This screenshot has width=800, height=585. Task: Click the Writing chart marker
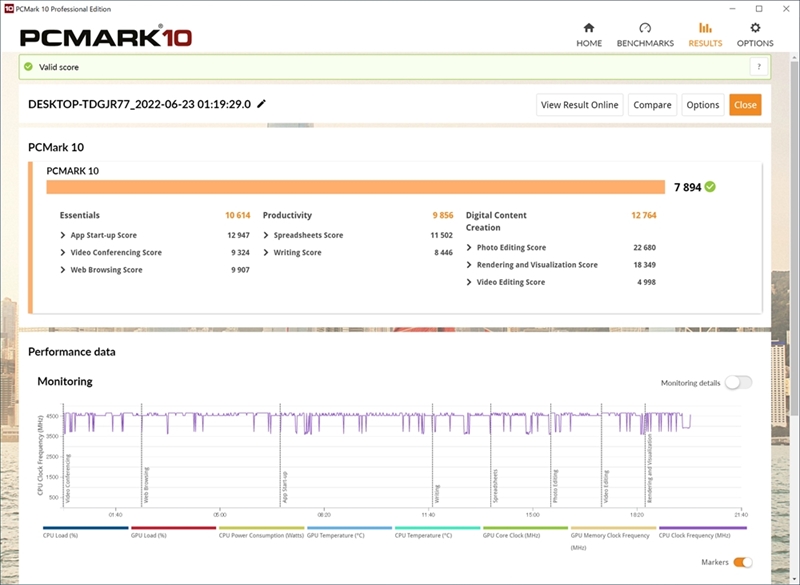point(437,494)
